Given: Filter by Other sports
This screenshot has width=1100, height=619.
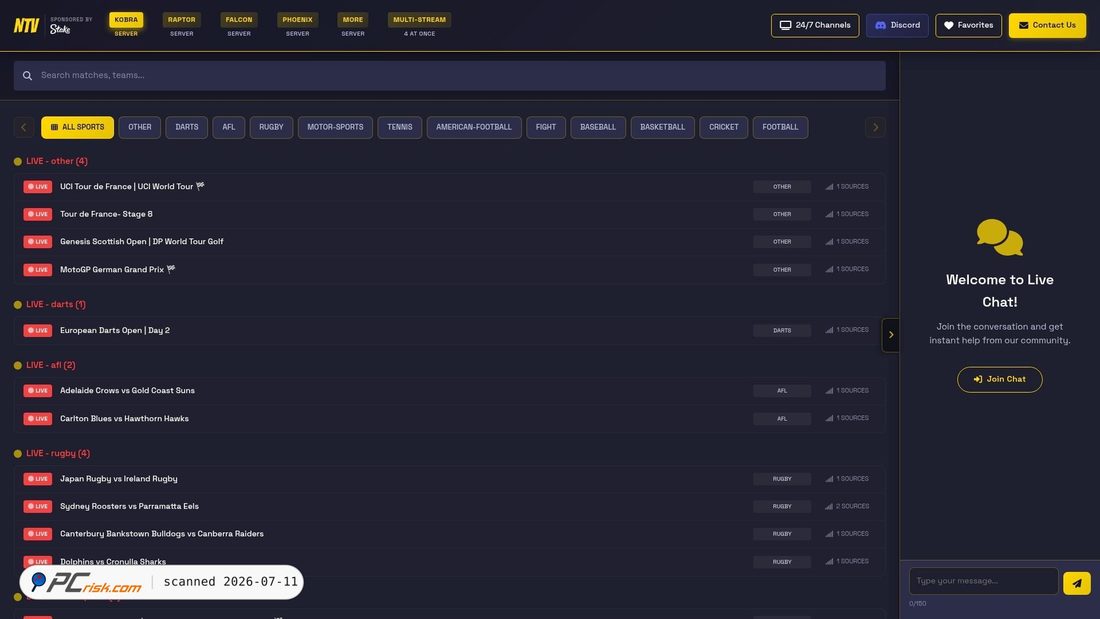Looking at the screenshot, I should tap(140, 127).
